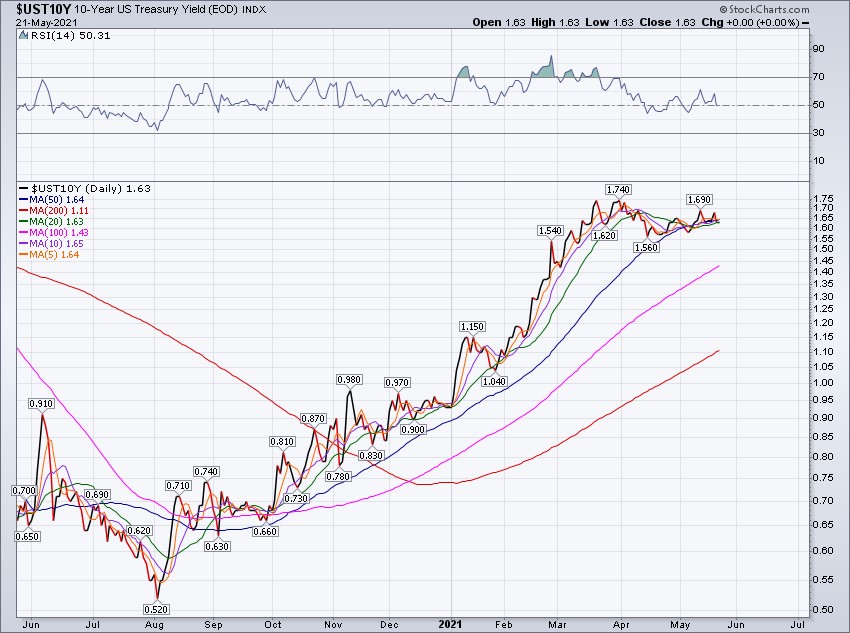850x633 pixels.
Task: Click the 1.740 peak price label
Action: tap(618, 189)
